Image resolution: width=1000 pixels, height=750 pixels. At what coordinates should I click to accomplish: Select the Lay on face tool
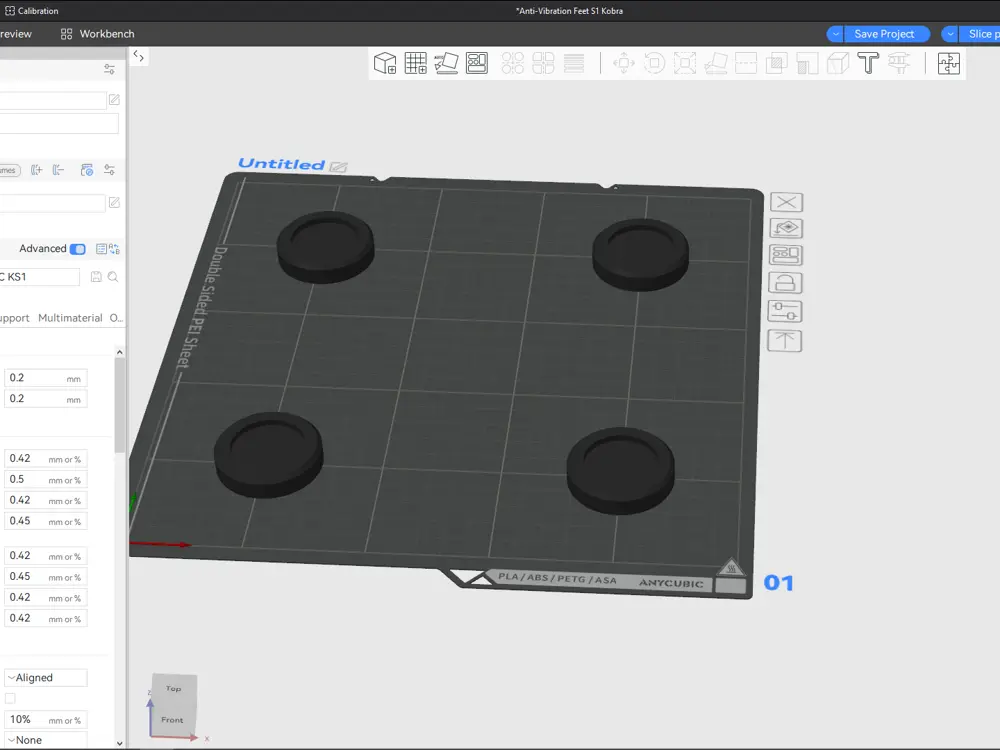point(716,63)
